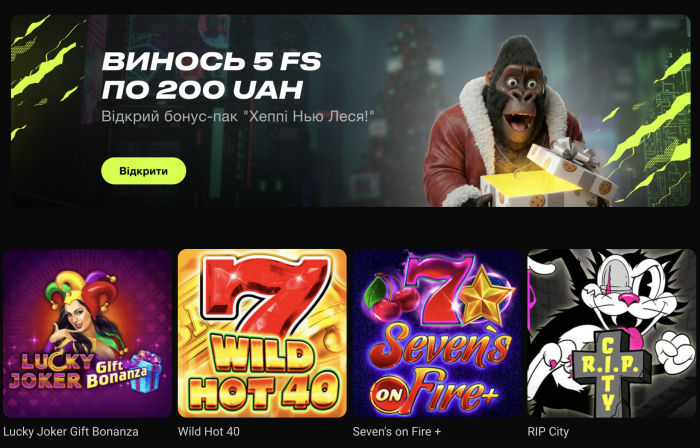Image resolution: width=700 pixels, height=448 pixels.
Task: Click the glowing open gift box on banner
Action: point(549,176)
